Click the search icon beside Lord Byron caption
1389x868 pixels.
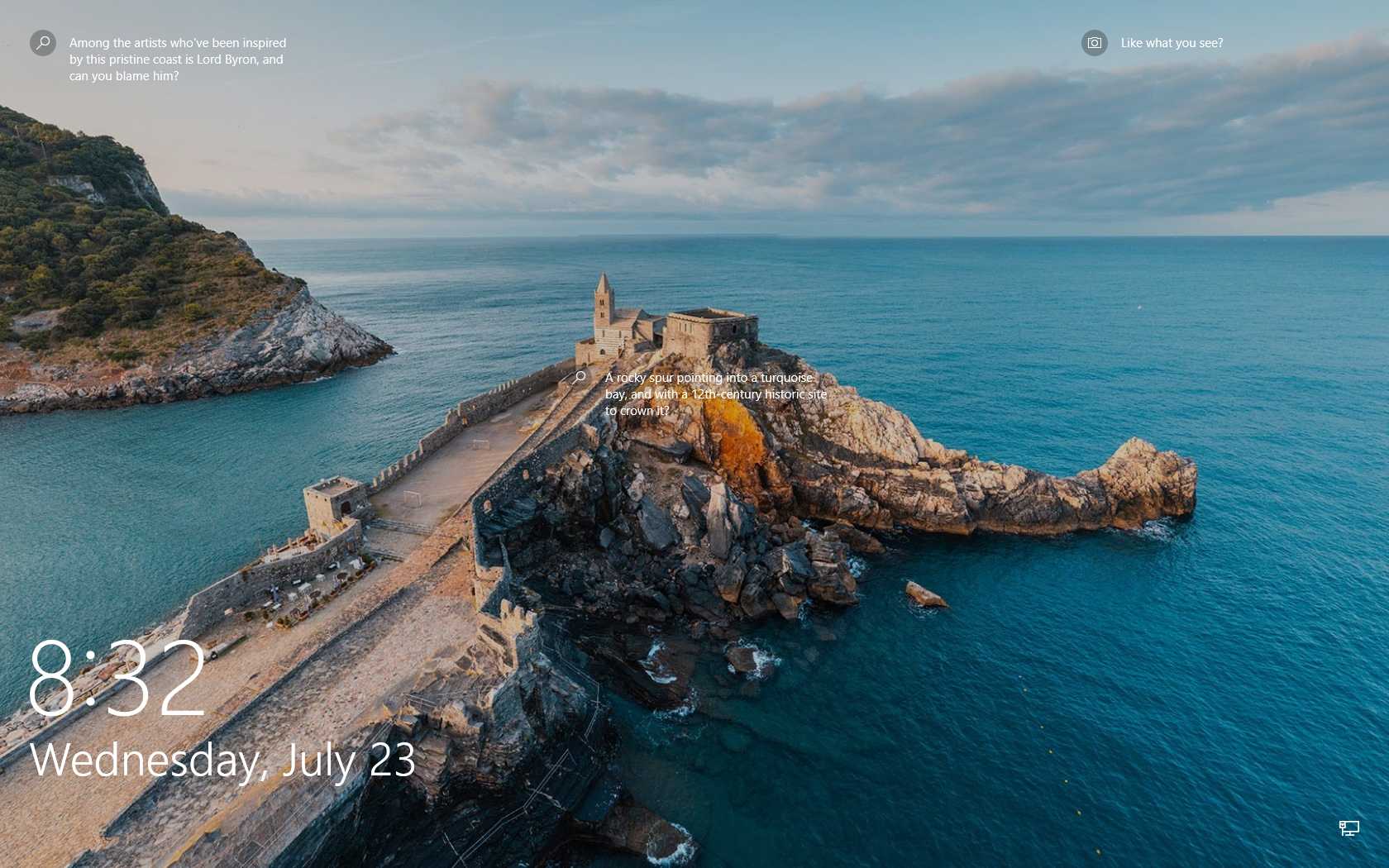coord(43,43)
